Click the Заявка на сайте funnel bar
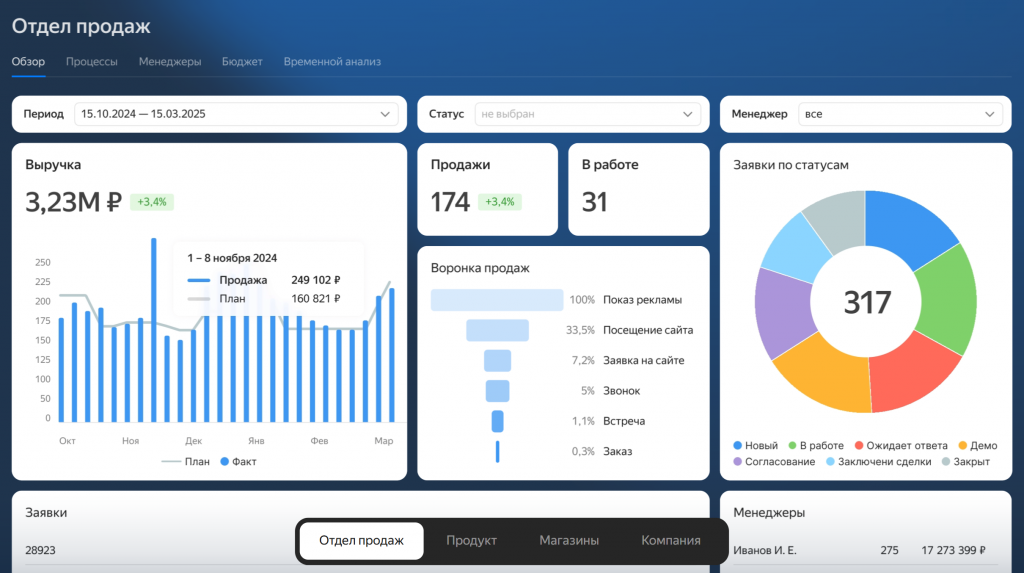Viewport: 1024px width, 573px height. [498, 361]
